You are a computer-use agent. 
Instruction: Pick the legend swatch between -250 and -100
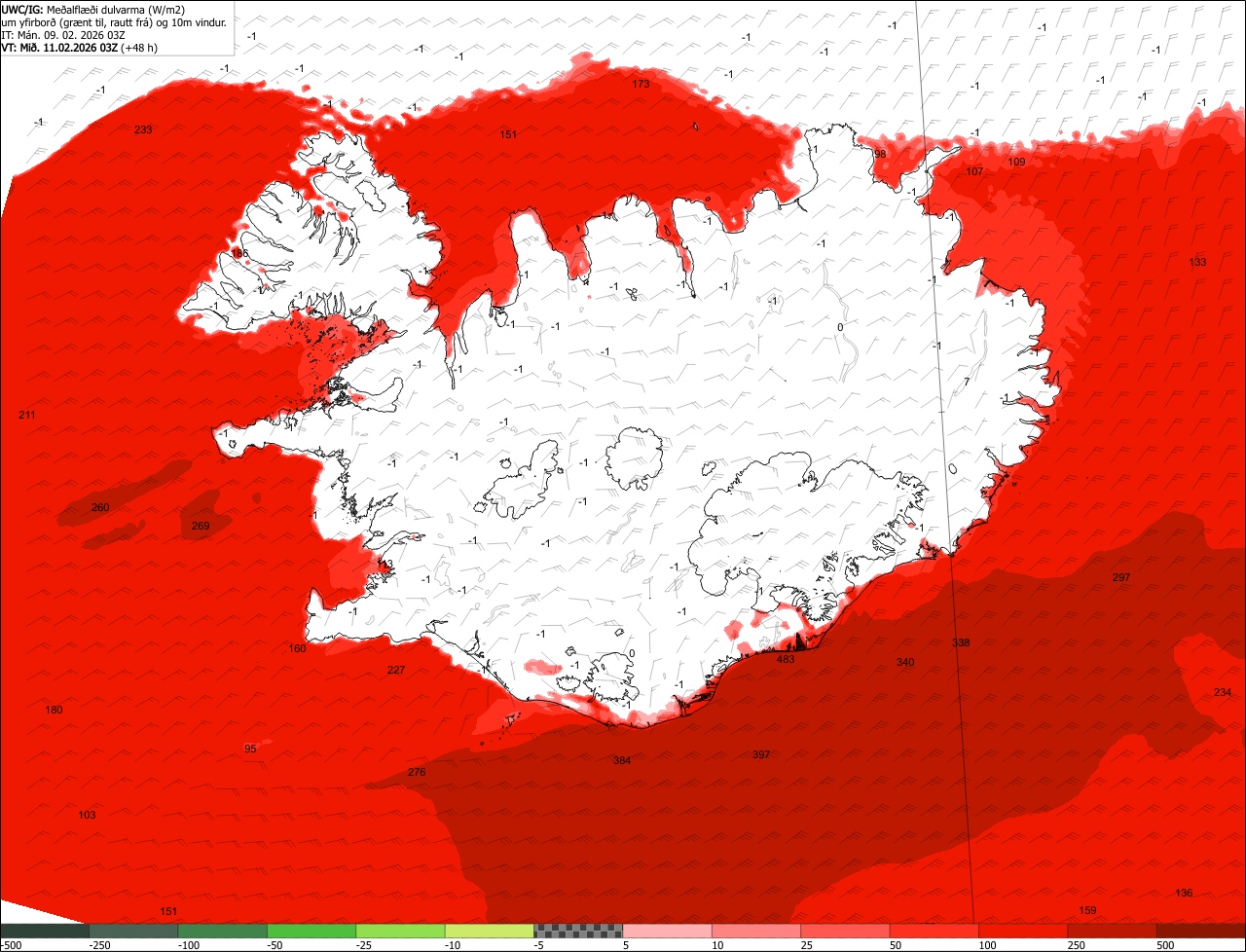[134, 931]
